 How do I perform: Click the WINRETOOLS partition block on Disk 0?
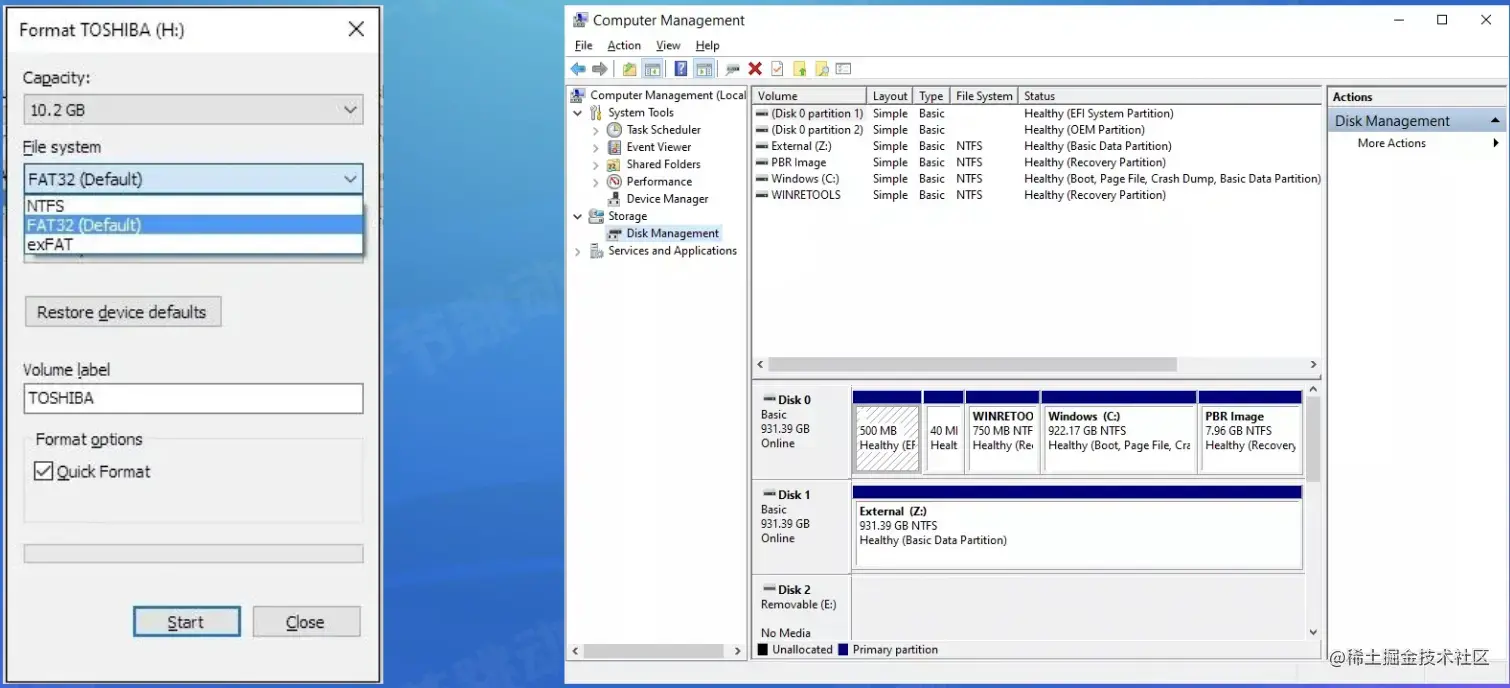tap(1003, 431)
